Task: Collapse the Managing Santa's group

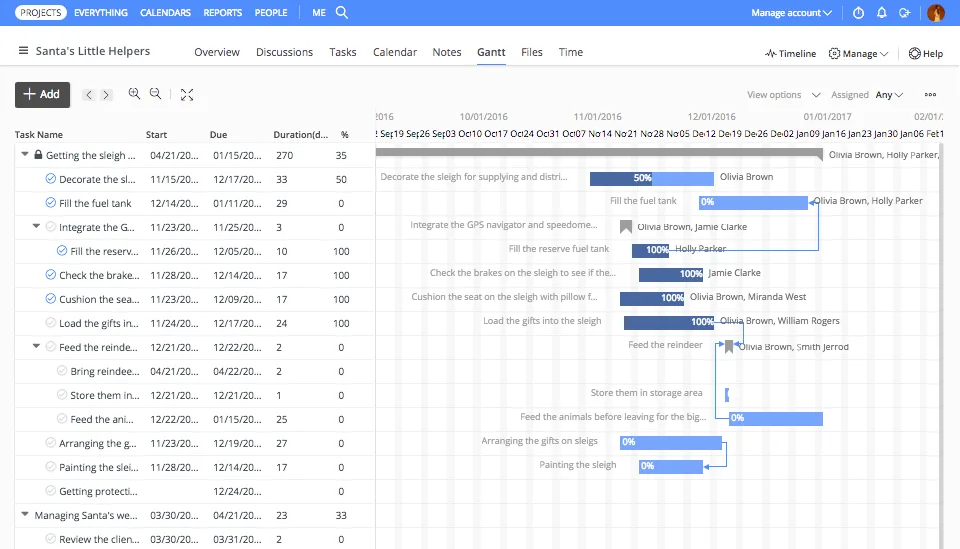Action: coord(25,514)
